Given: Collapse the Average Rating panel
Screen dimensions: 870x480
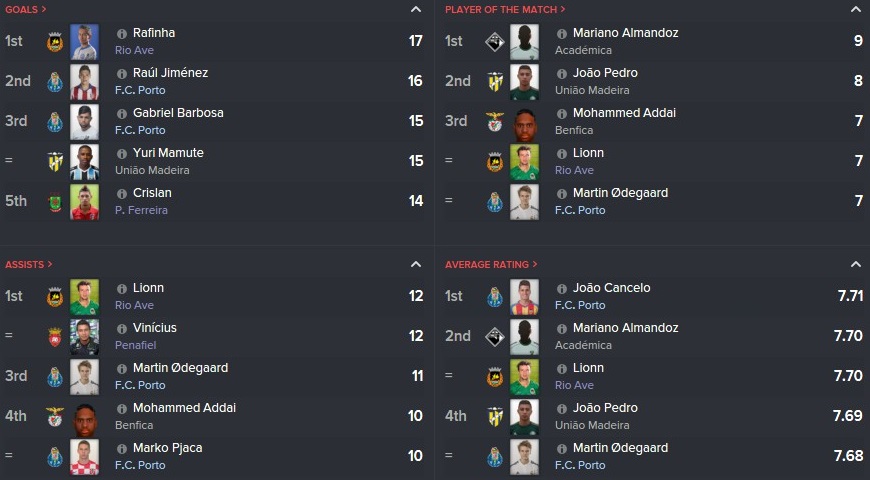Looking at the screenshot, I should point(856,265).
